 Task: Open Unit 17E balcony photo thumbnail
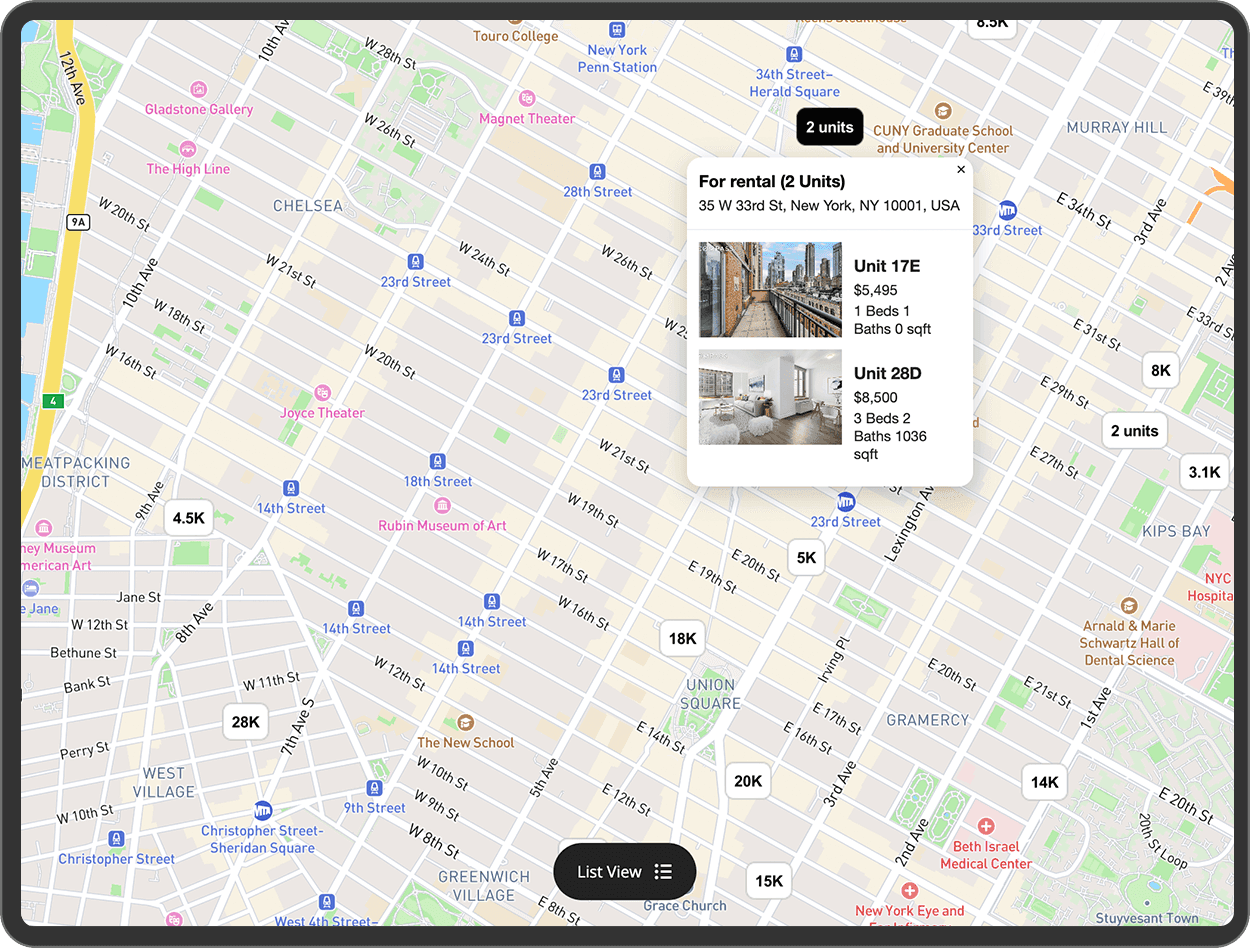point(770,289)
